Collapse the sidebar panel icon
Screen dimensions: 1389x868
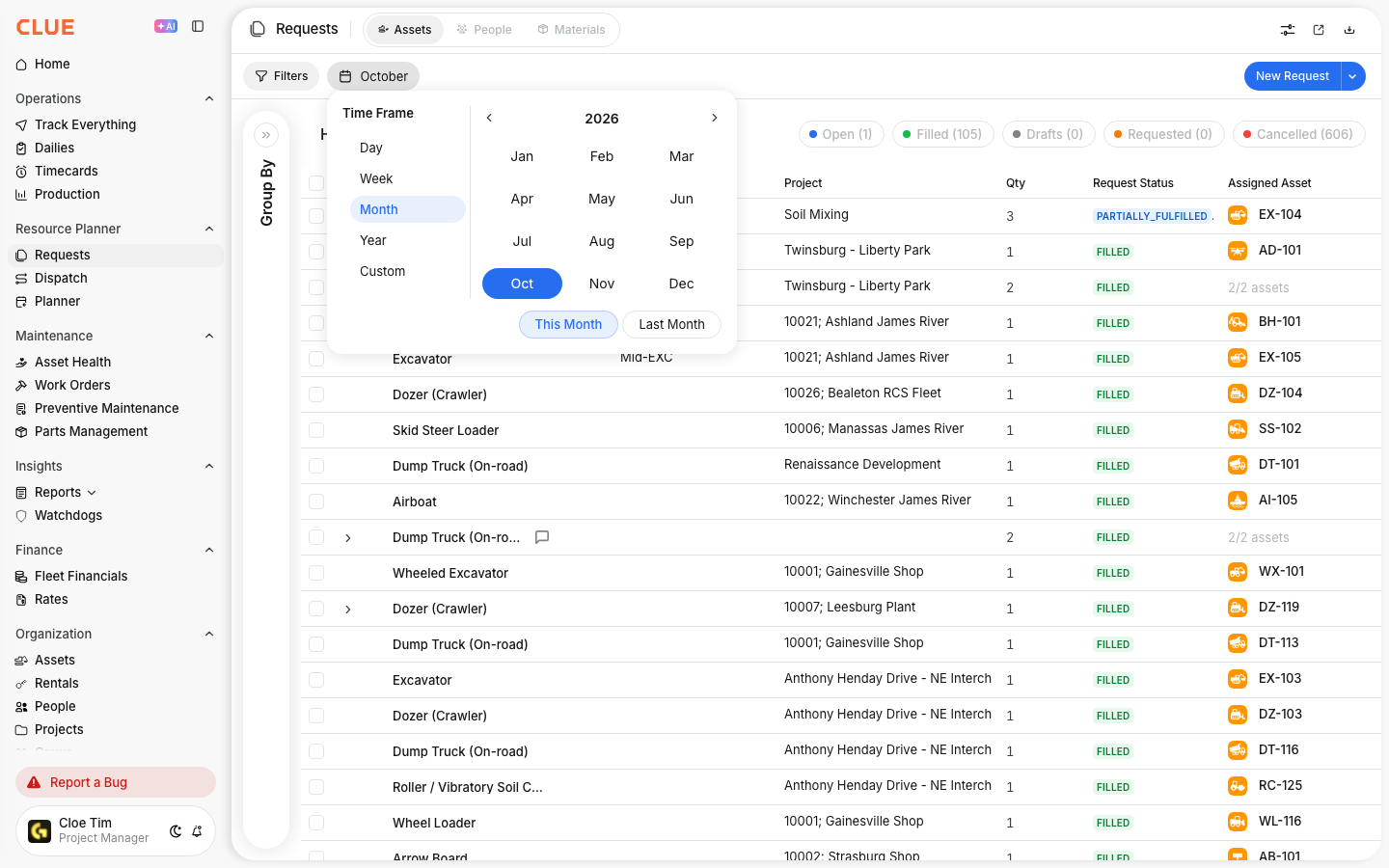[198, 26]
